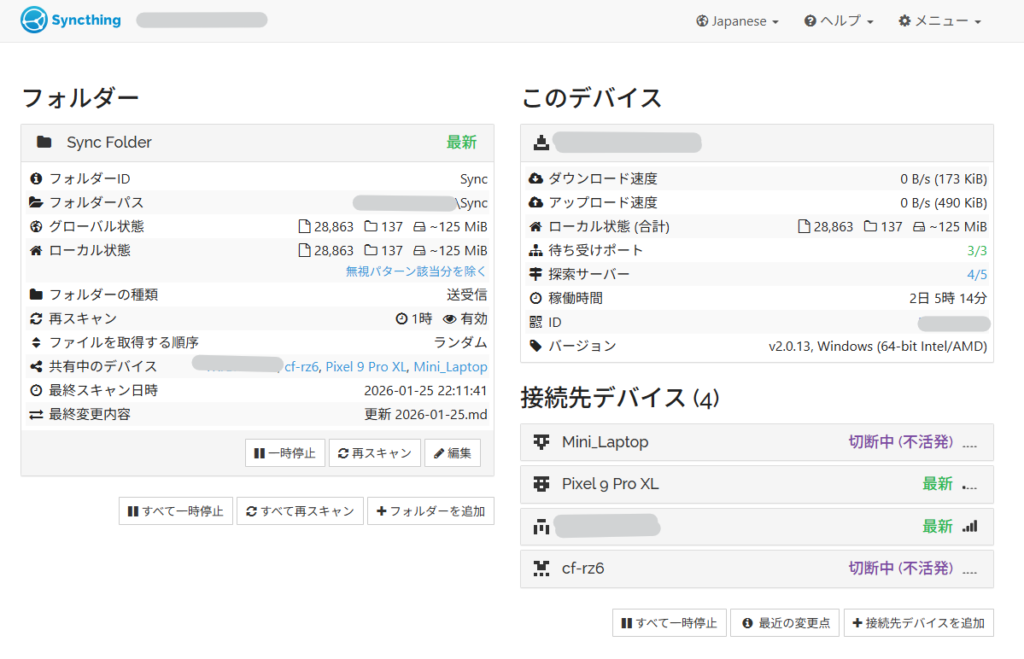This screenshot has width=1024, height=659.
Task: Pause all folders with すべて一時停止
Action: point(175,511)
